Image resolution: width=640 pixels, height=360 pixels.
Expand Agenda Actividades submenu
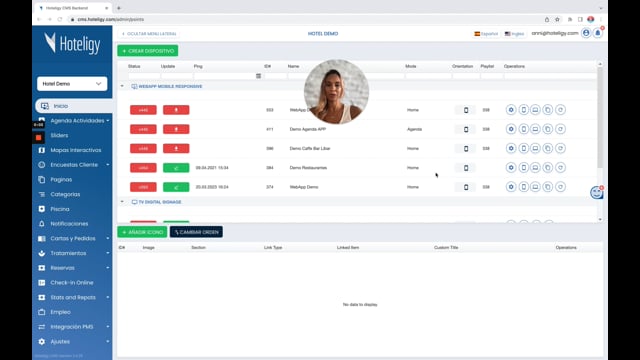pos(108,121)
